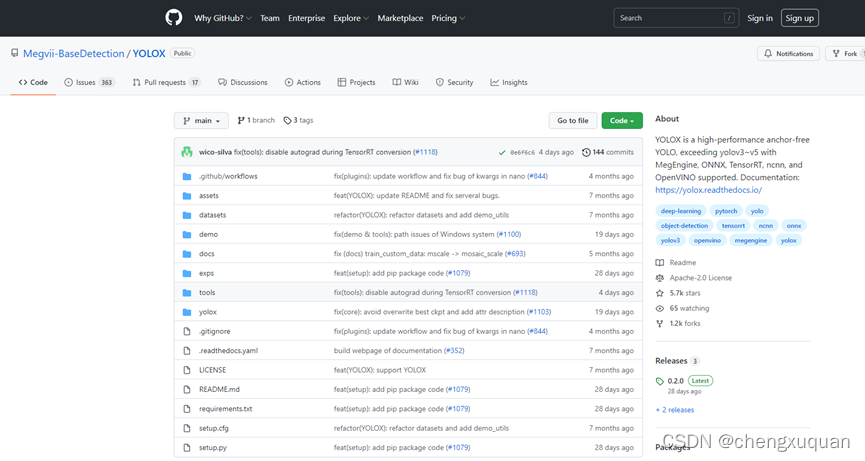Click the 1 branch link
865x461 pixels.
click(256, 120)
